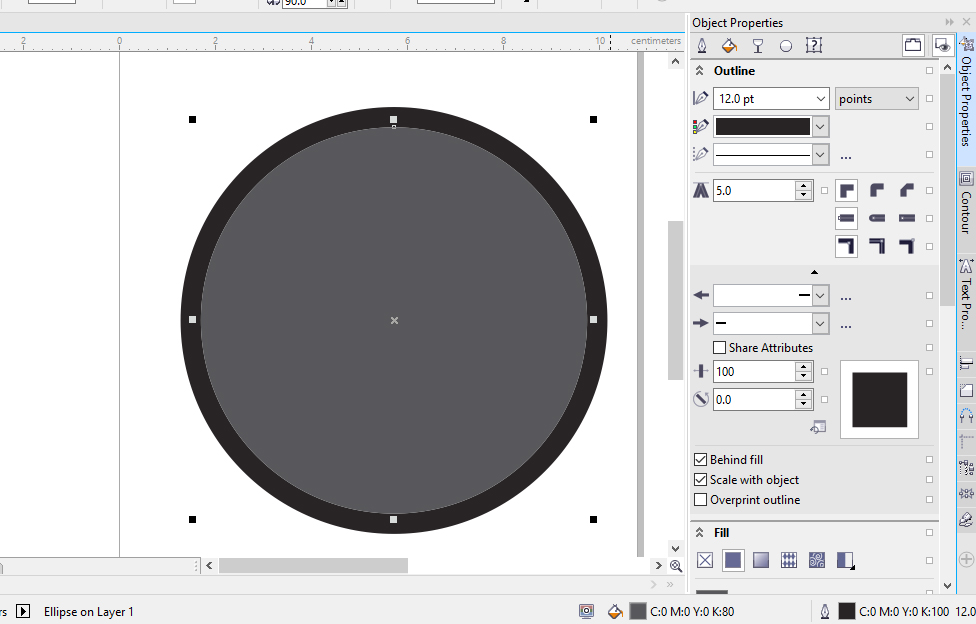
Task: Open start arrowhead settings ellipsis button
Action: (x=845, y=297)
